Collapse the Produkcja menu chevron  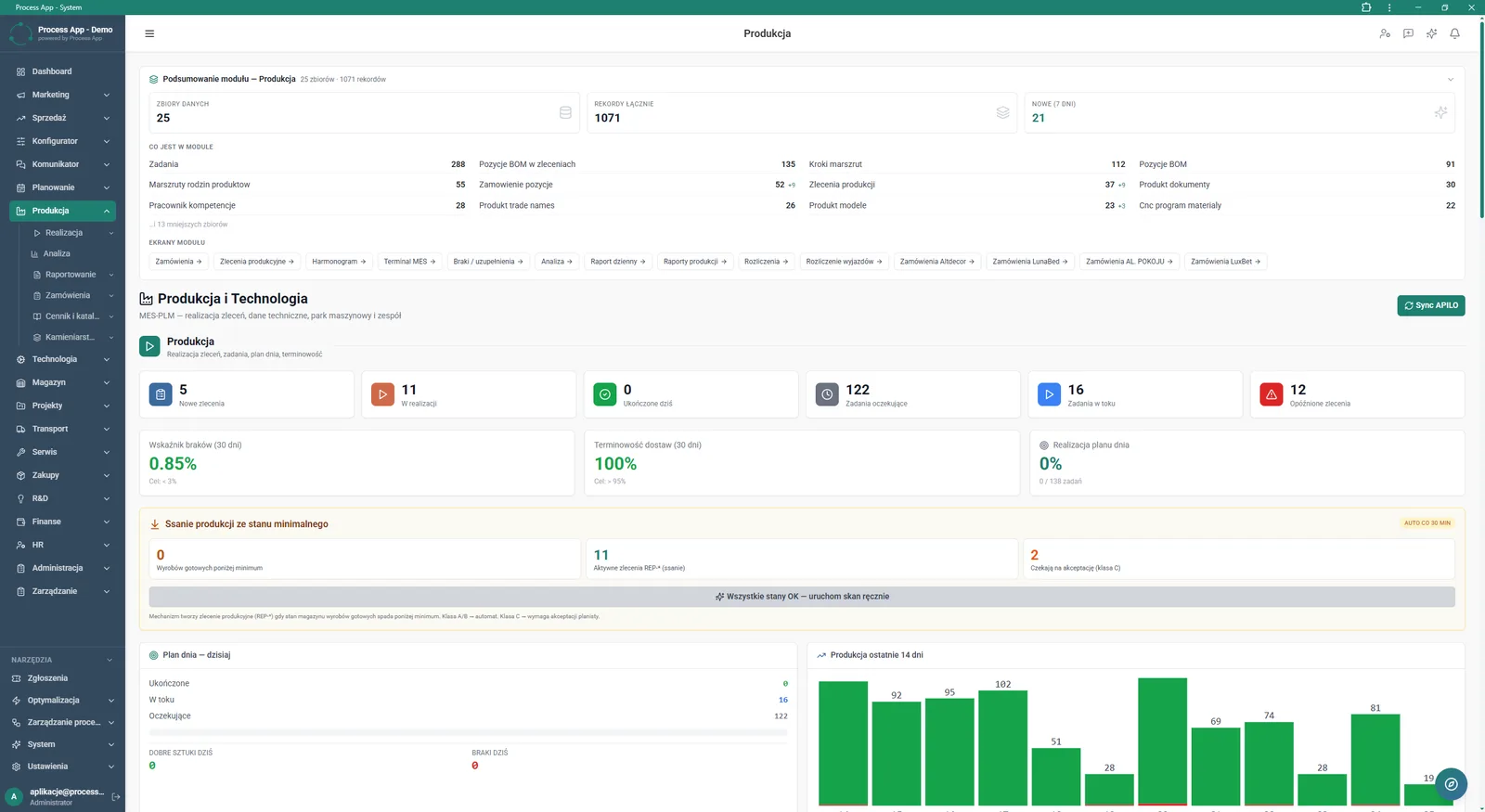[107, 211]
